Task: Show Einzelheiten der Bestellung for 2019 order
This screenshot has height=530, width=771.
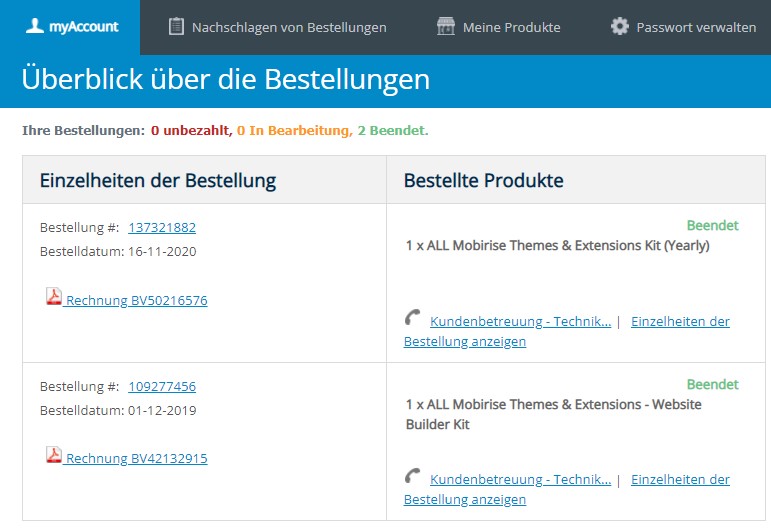Action: click(x=680, y=480)
